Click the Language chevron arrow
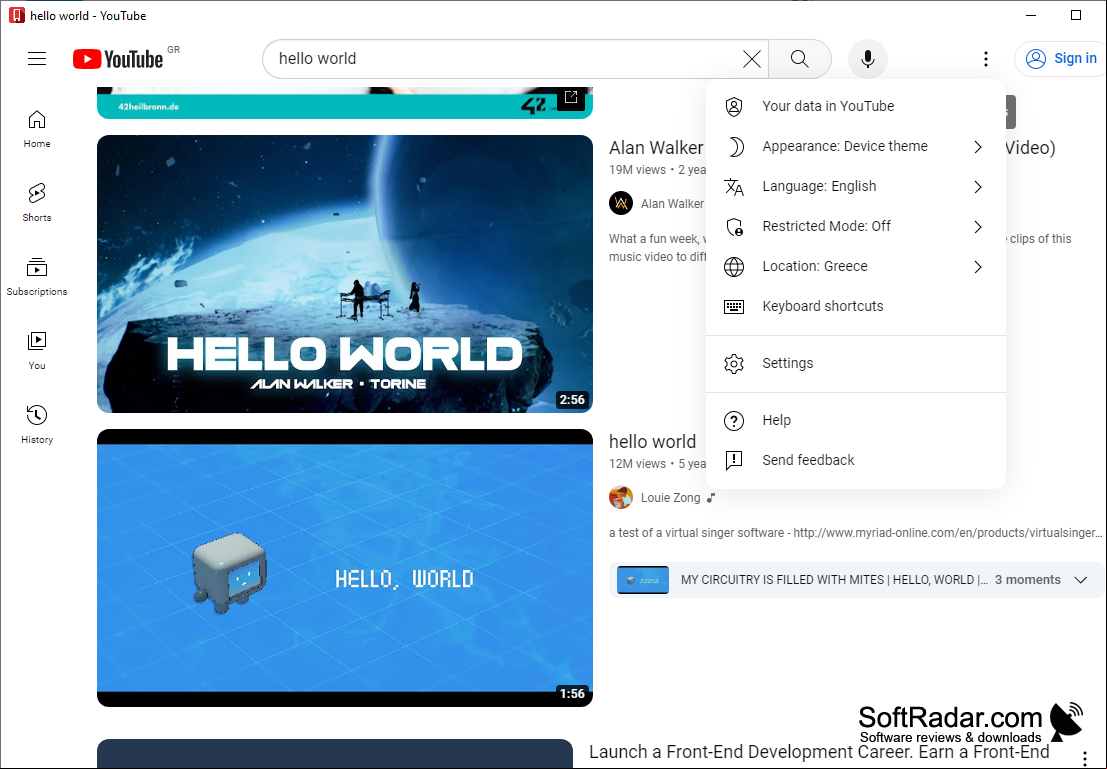 click(x=978, y=187)
